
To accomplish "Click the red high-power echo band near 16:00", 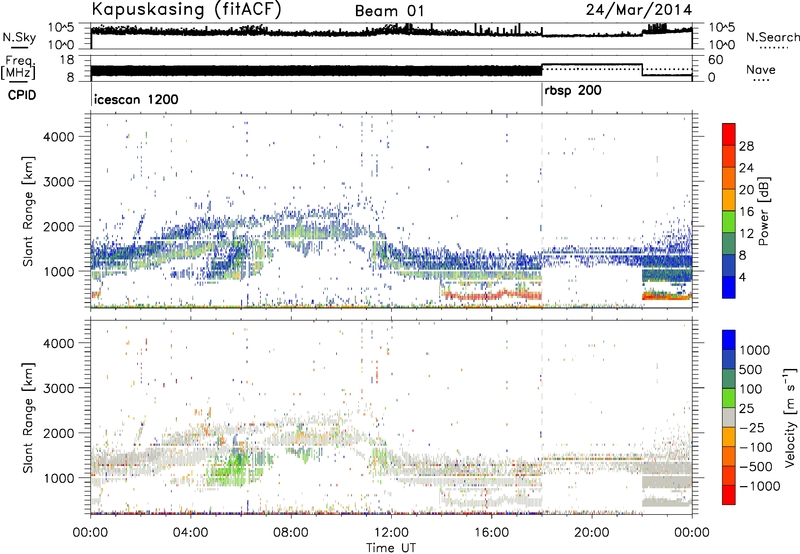I will click(x=492, y=295).
